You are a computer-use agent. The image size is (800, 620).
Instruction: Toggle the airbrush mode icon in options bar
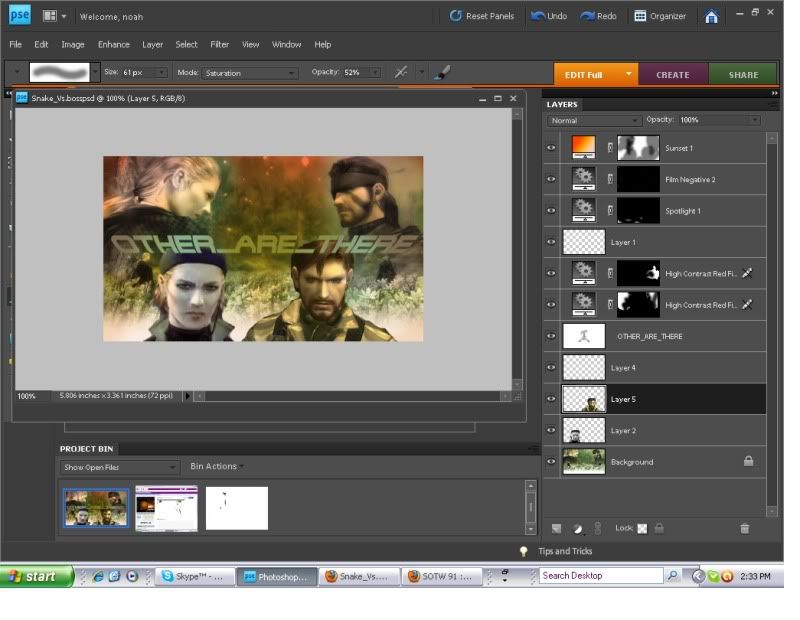click(401, 72)
